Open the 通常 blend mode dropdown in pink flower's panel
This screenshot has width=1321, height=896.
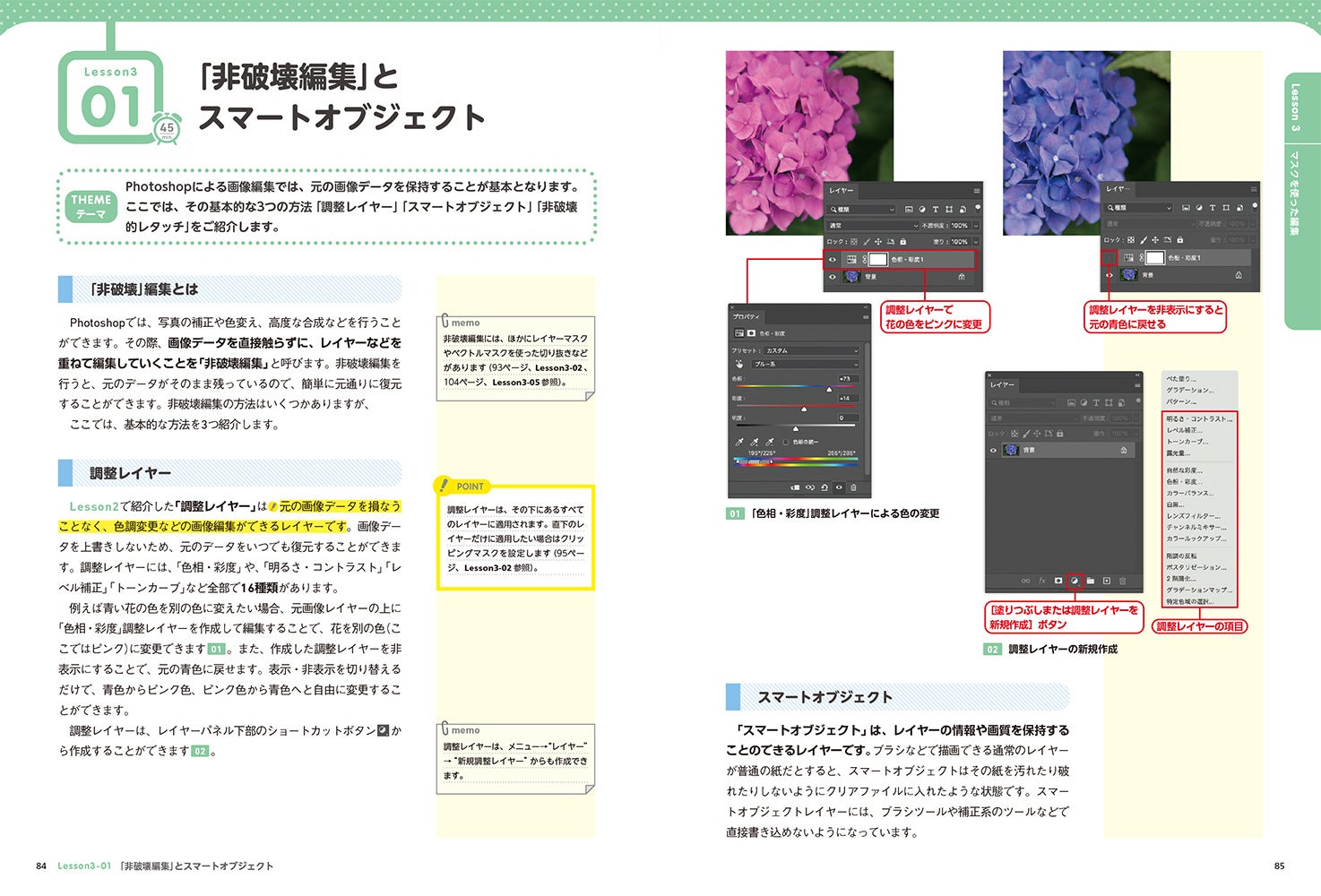(x=873, y=226)
